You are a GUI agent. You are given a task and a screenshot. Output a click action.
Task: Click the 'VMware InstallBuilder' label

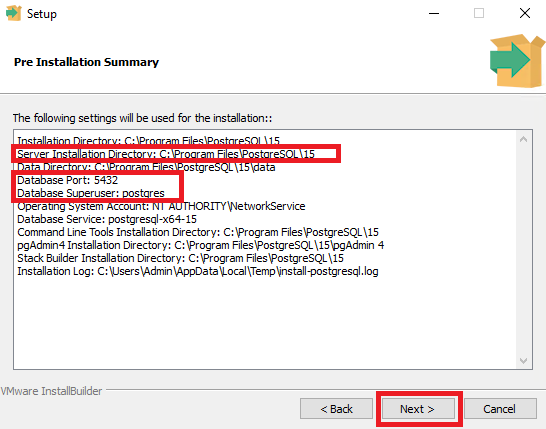pyautogui.click(x=51, y=391)
